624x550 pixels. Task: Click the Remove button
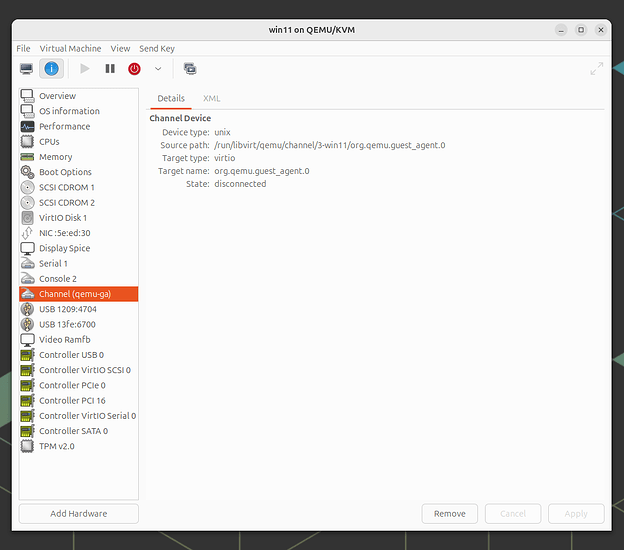click(450, 513)
